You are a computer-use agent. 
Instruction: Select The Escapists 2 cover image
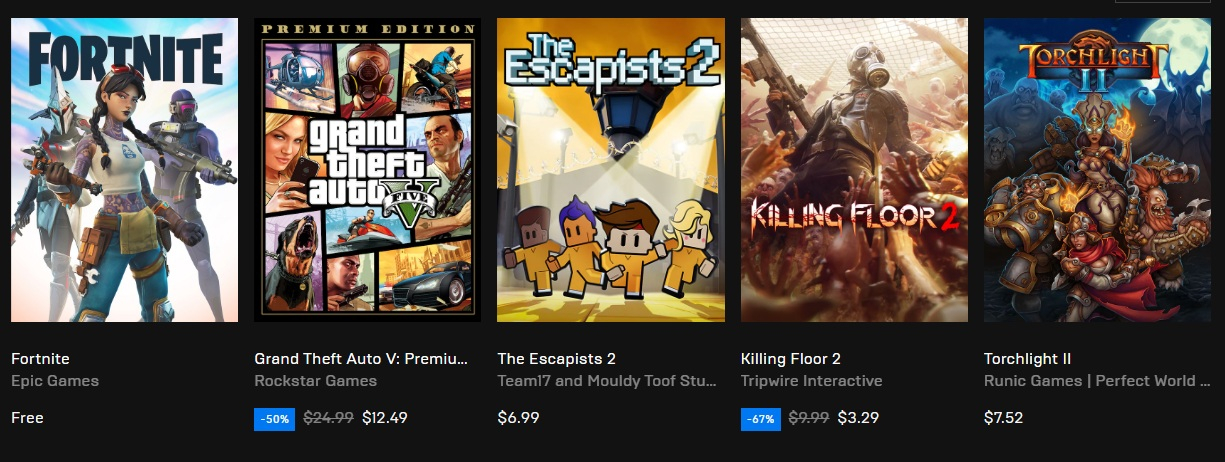tap(610, 170)
